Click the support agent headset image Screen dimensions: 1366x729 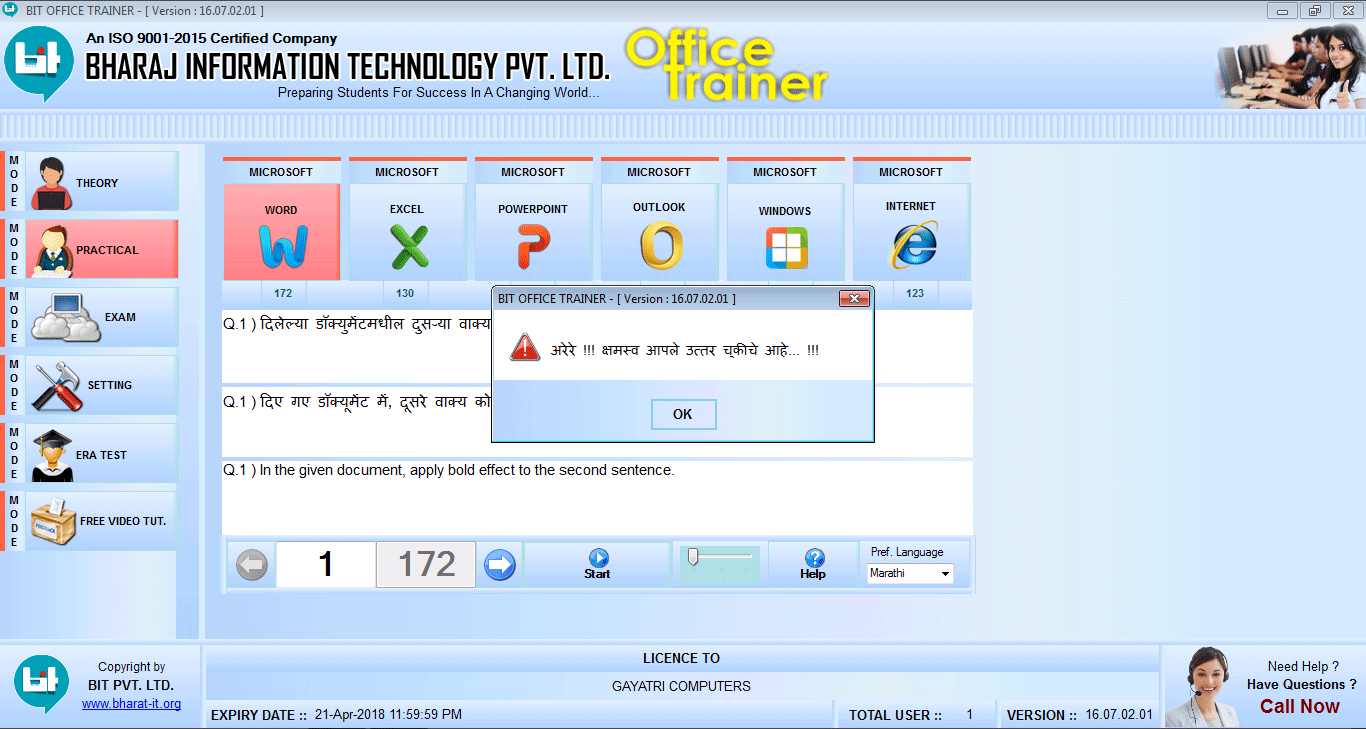coord(1203,686)
